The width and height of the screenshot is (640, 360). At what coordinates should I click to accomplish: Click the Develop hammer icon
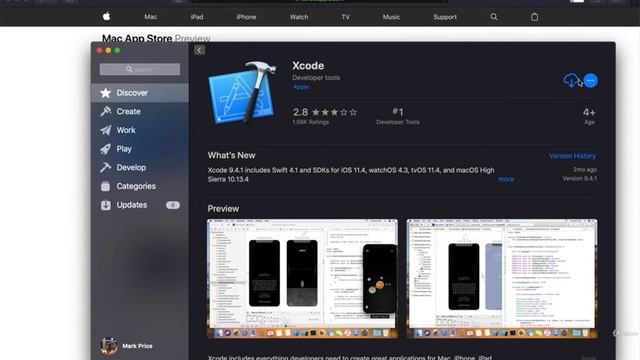[106, 167]
